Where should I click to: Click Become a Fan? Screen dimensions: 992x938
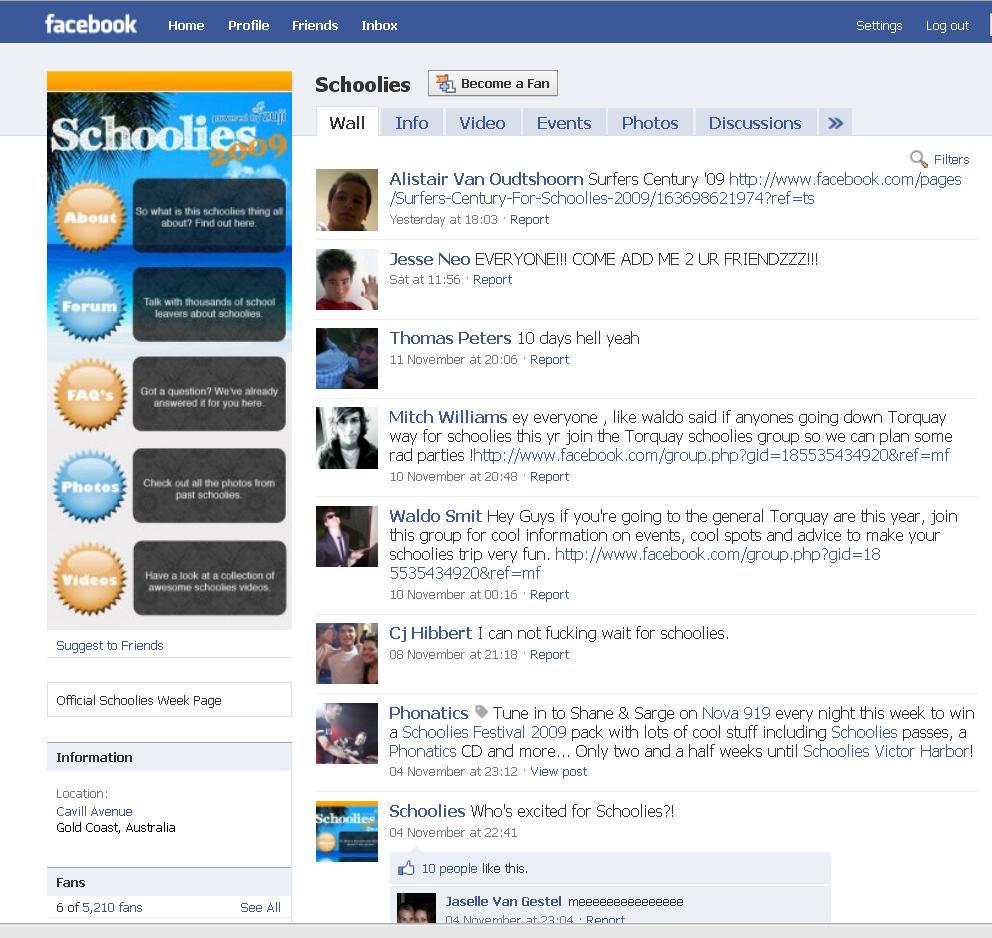click(x=492, y=84)
